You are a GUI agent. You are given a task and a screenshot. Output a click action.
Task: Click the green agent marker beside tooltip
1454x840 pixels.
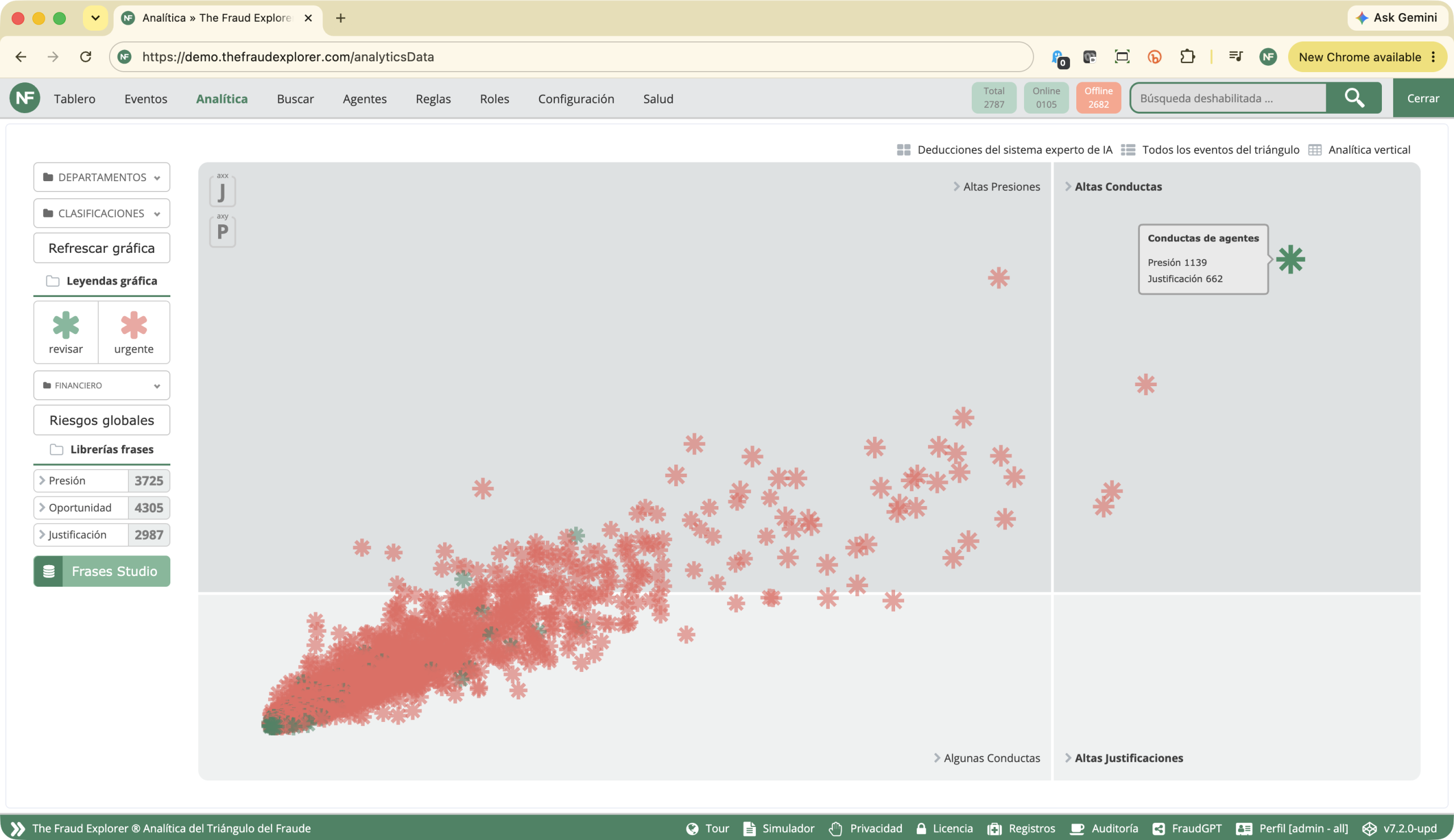click(x=1291, y=259)
